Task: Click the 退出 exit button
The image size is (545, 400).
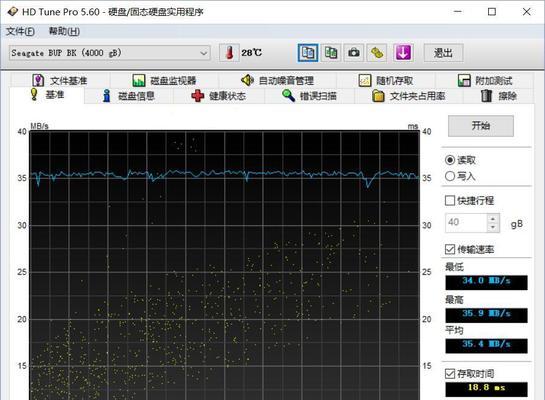Action: coord(443,53)
